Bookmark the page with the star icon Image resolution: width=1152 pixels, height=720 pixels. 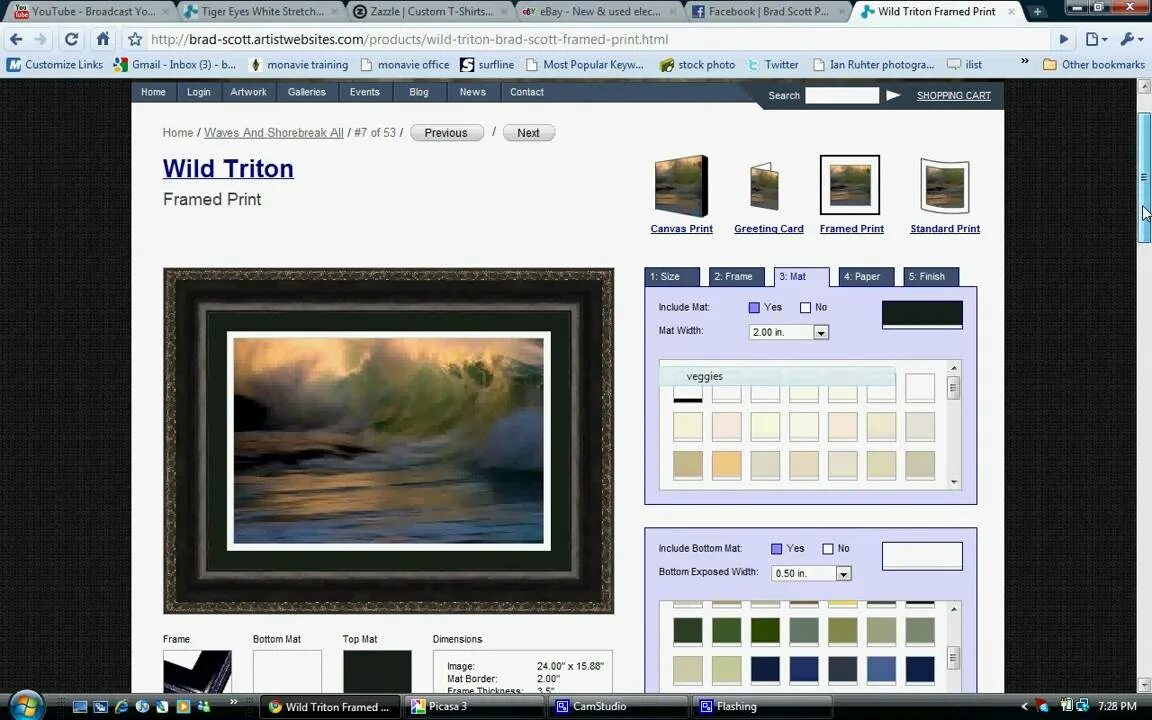(135, 40)
